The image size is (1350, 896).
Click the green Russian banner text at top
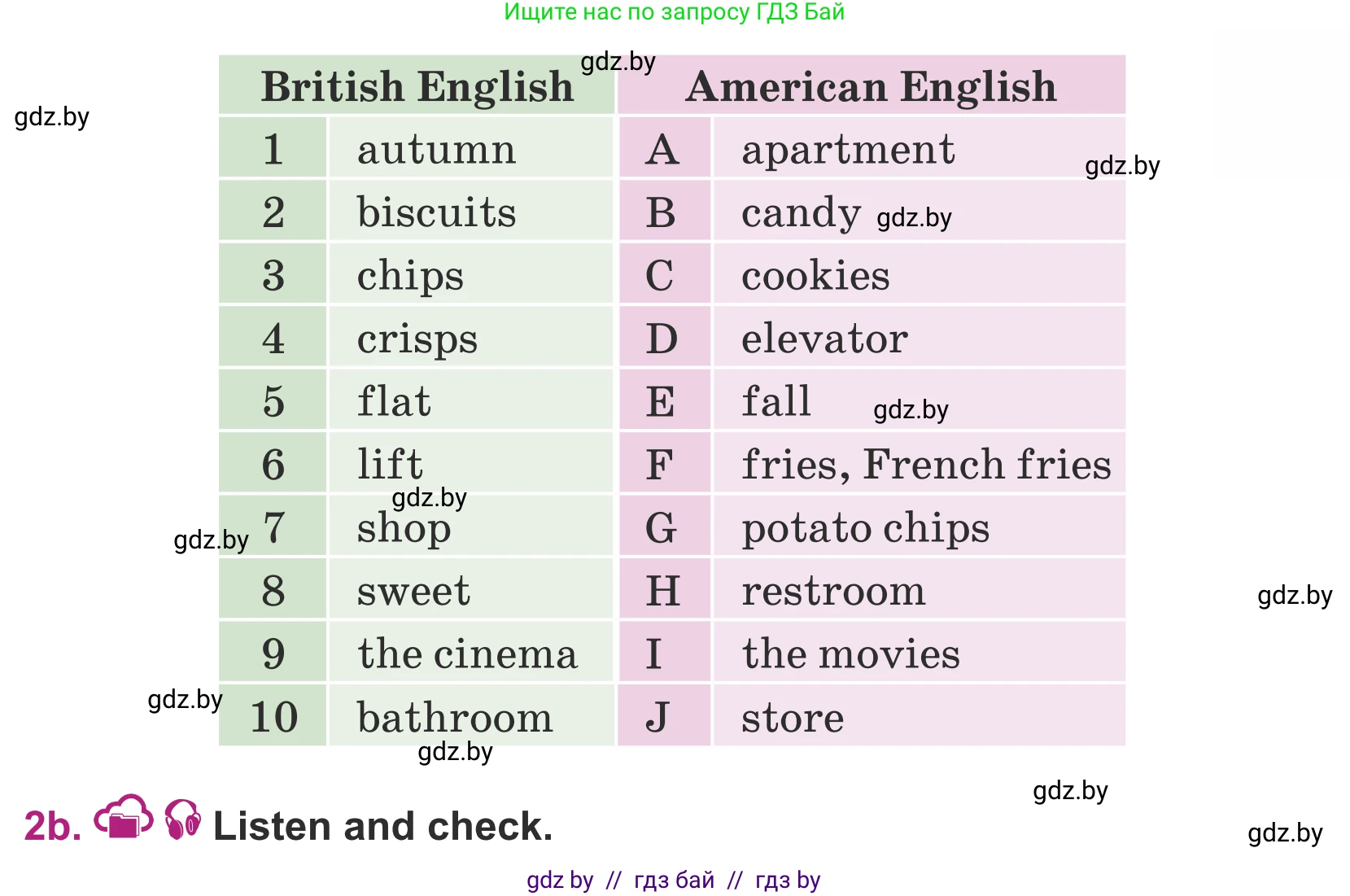674,12
